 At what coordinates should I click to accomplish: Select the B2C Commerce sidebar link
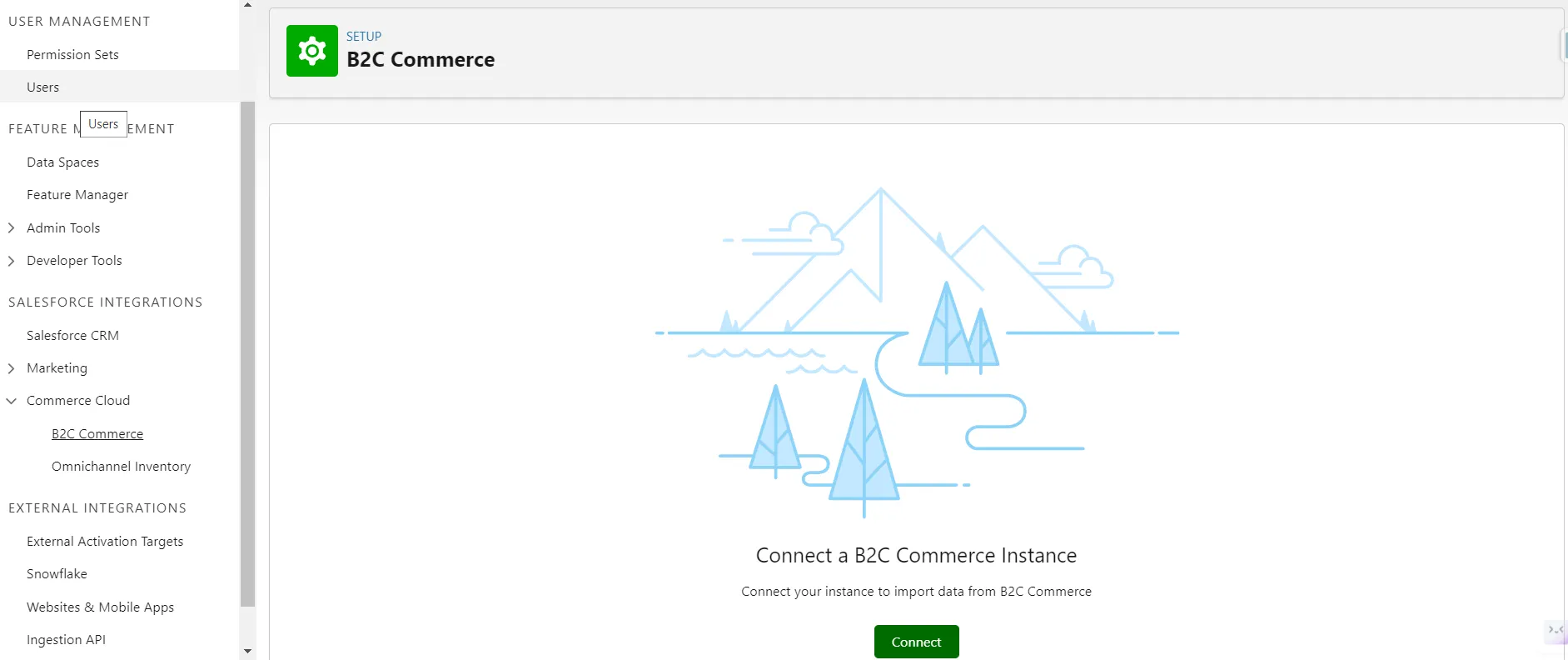click(97, 434)
